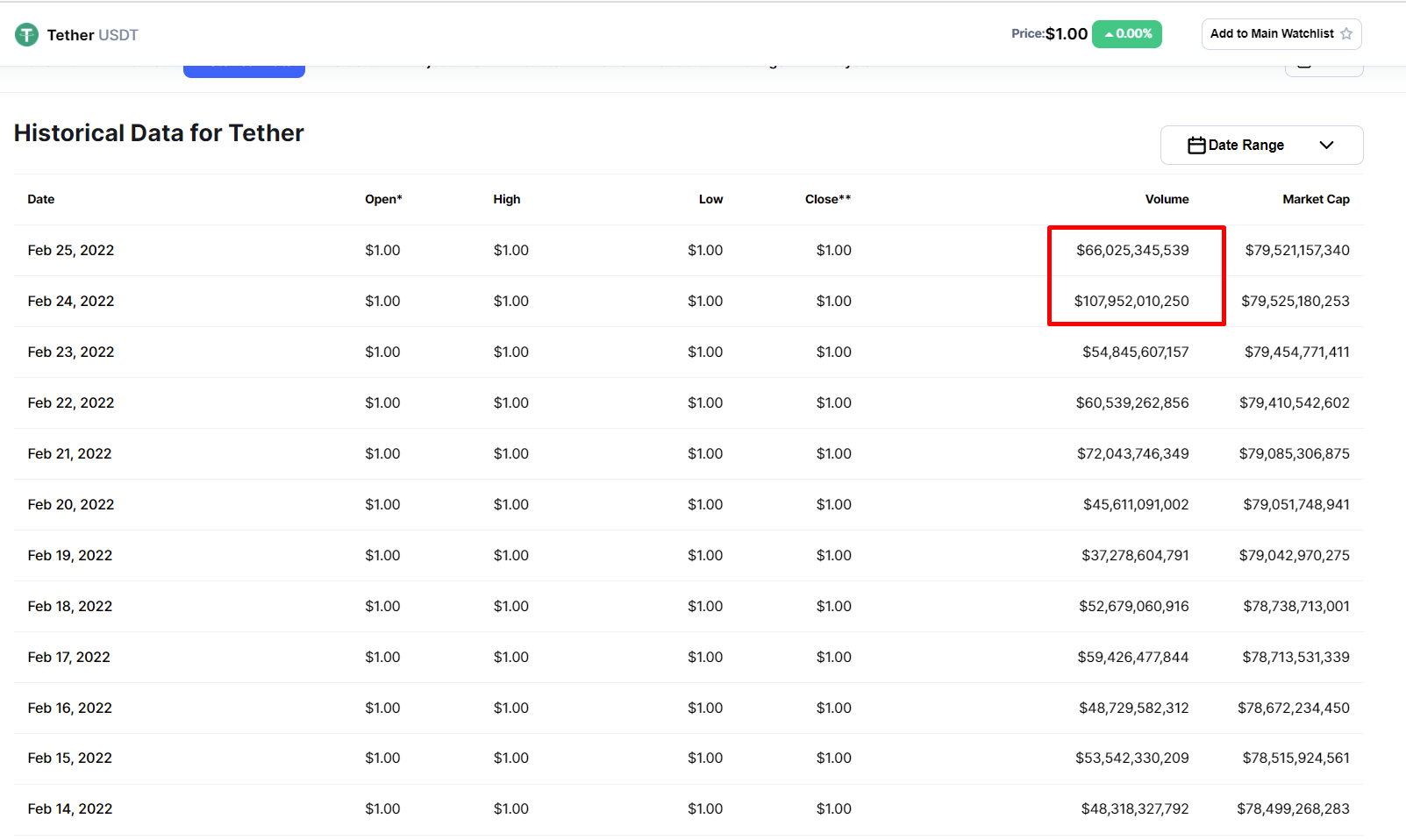
Task: Select the Close price for Feb 22, 2022
Action: pos(833,402)
